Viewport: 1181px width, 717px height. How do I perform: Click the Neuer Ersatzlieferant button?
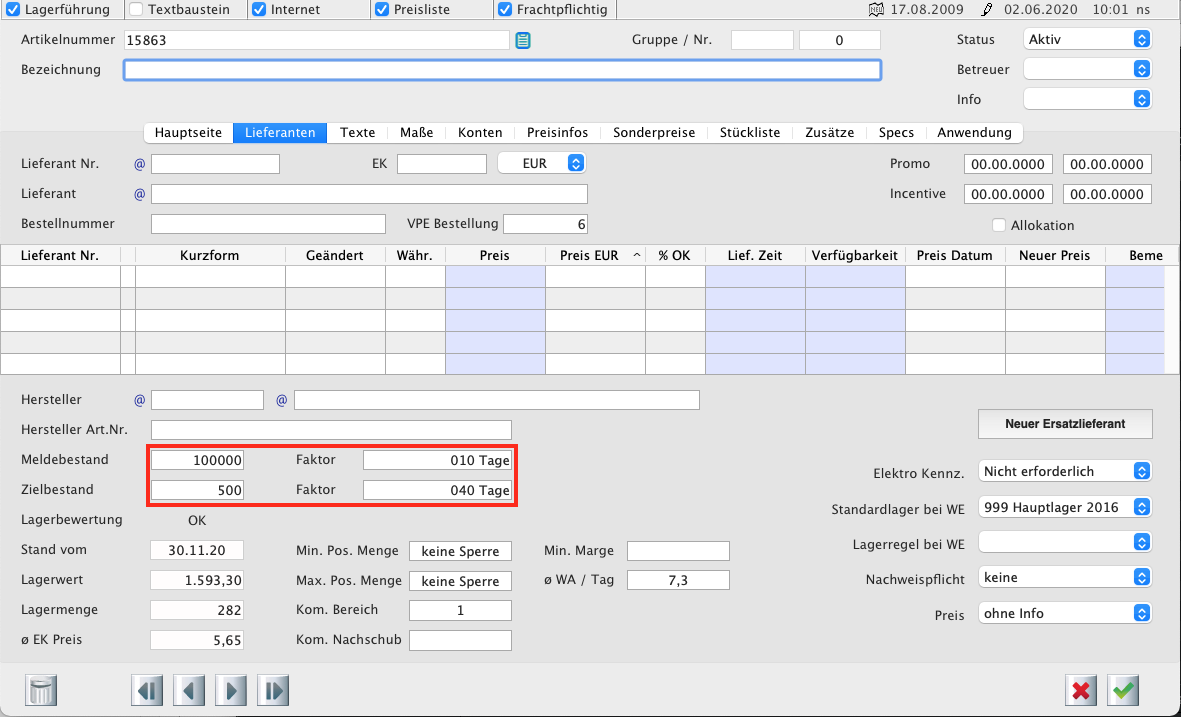pyautogui.click(x=1065, y=424)
